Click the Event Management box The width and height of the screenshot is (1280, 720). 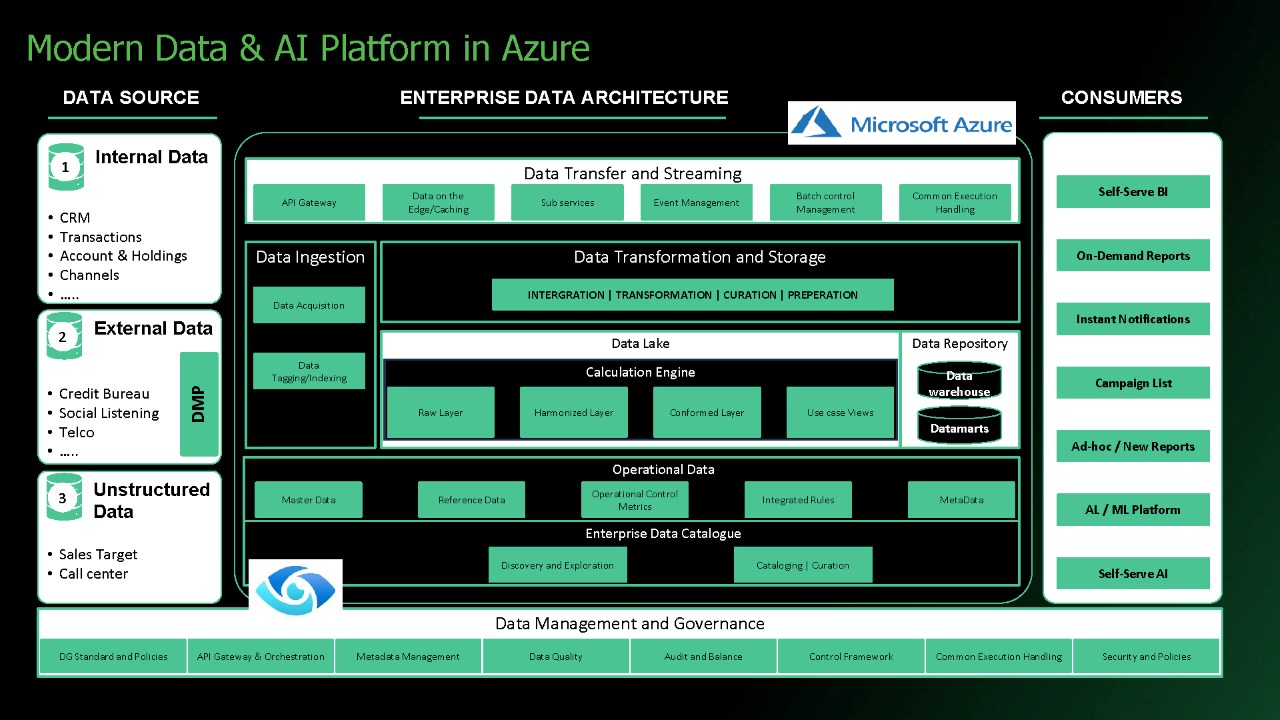click(x=696, y=203)
